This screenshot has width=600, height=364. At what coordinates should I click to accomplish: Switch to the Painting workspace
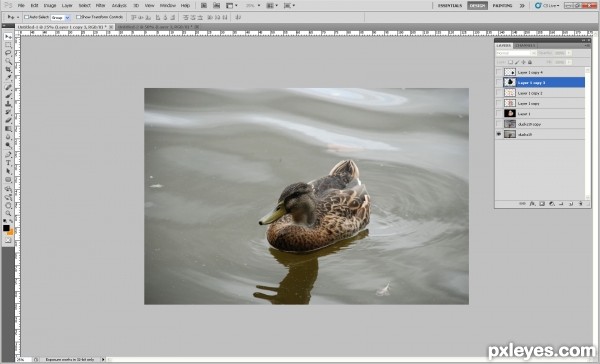tap(502, 5)
